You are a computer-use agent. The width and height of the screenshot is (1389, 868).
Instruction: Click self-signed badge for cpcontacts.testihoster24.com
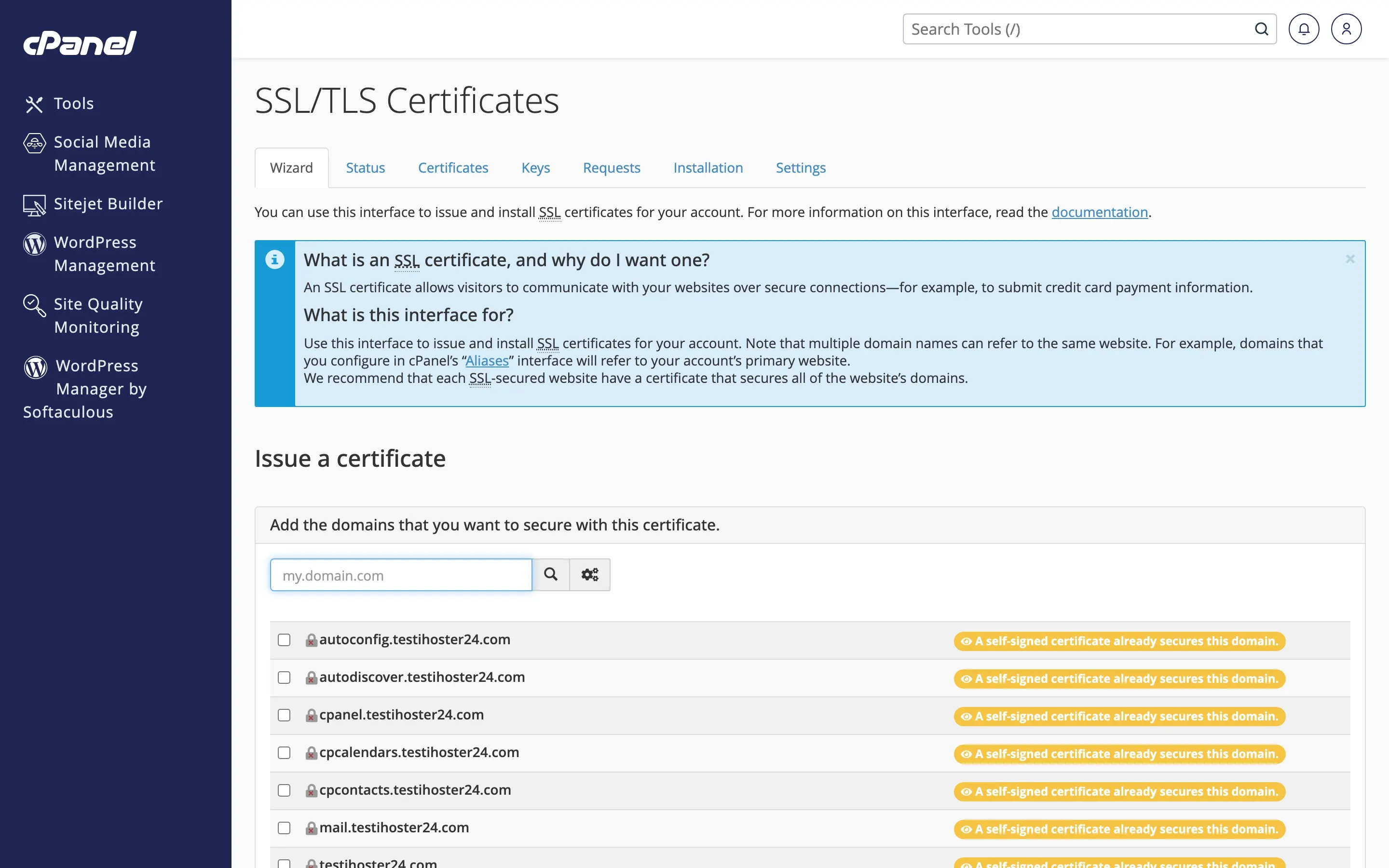pos(1119,792)
